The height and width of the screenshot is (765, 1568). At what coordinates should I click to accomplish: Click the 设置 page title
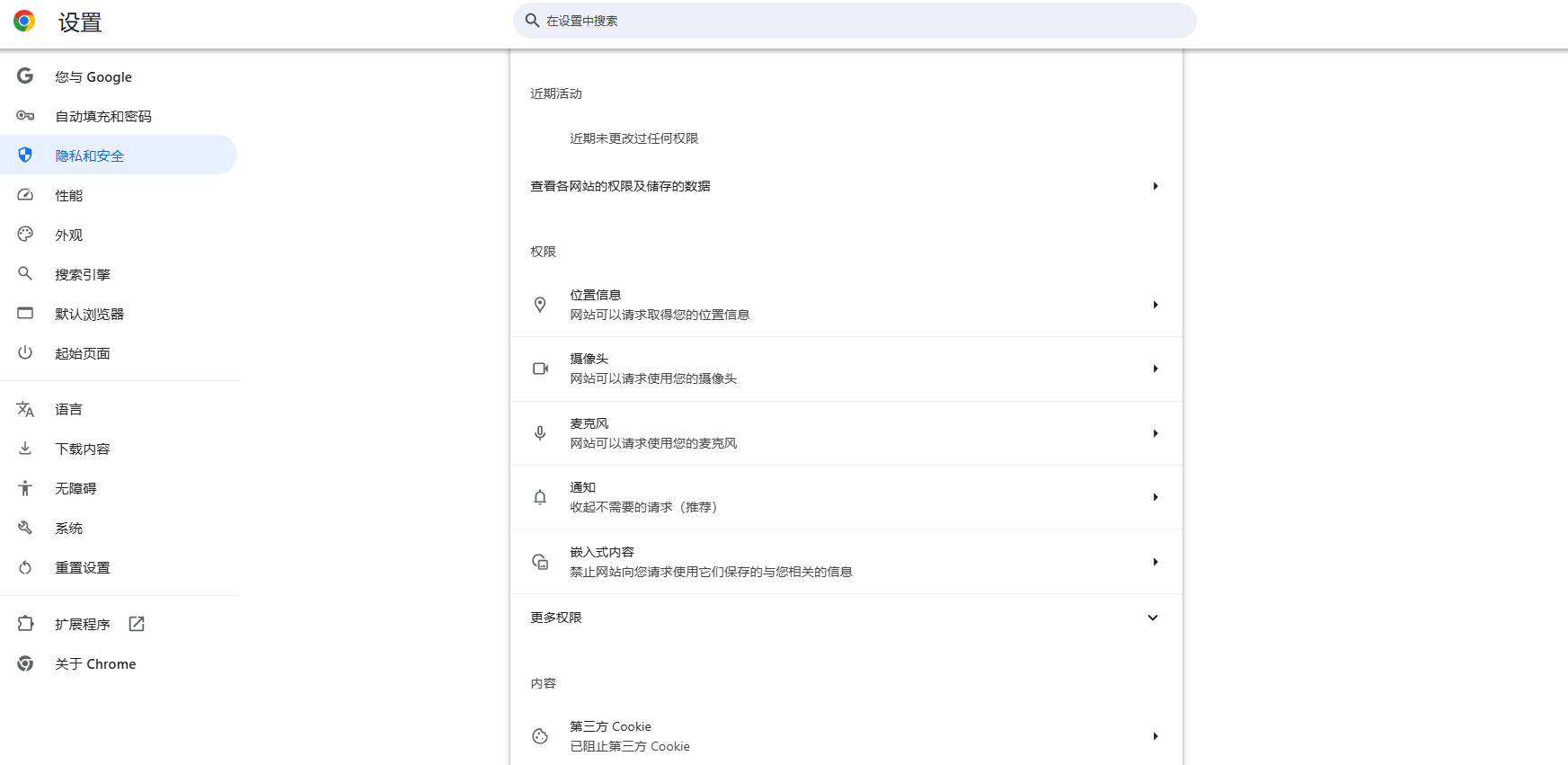pyautogui.click(x=80, y=22)
